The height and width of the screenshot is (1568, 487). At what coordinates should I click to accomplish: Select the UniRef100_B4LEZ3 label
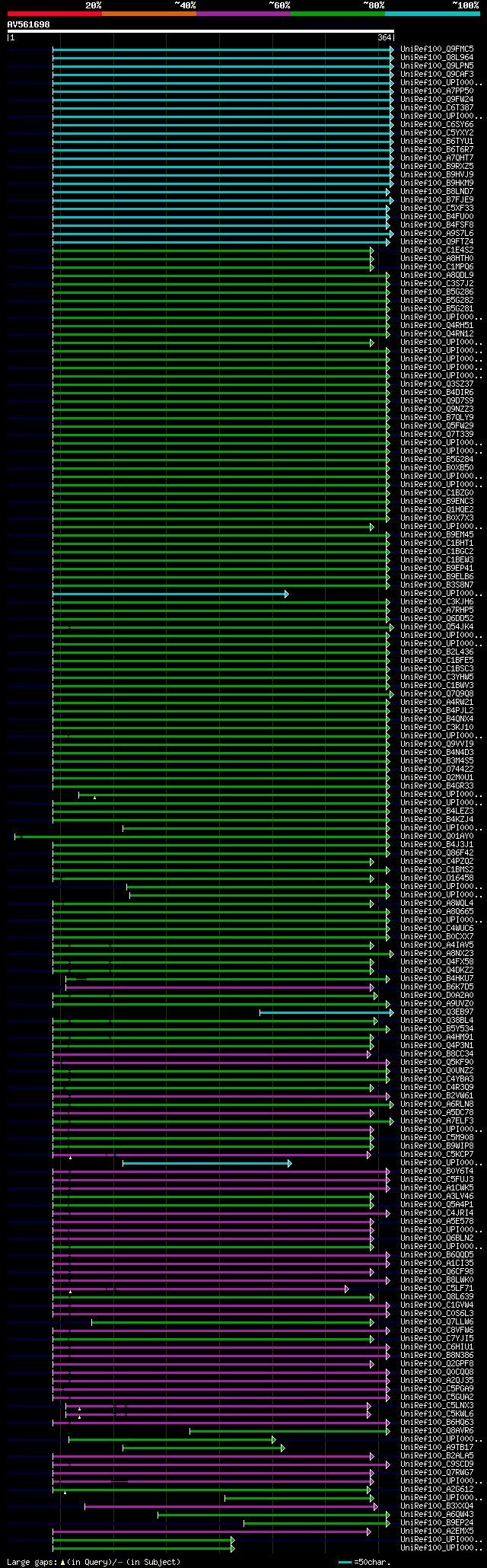tap(437, 811)
